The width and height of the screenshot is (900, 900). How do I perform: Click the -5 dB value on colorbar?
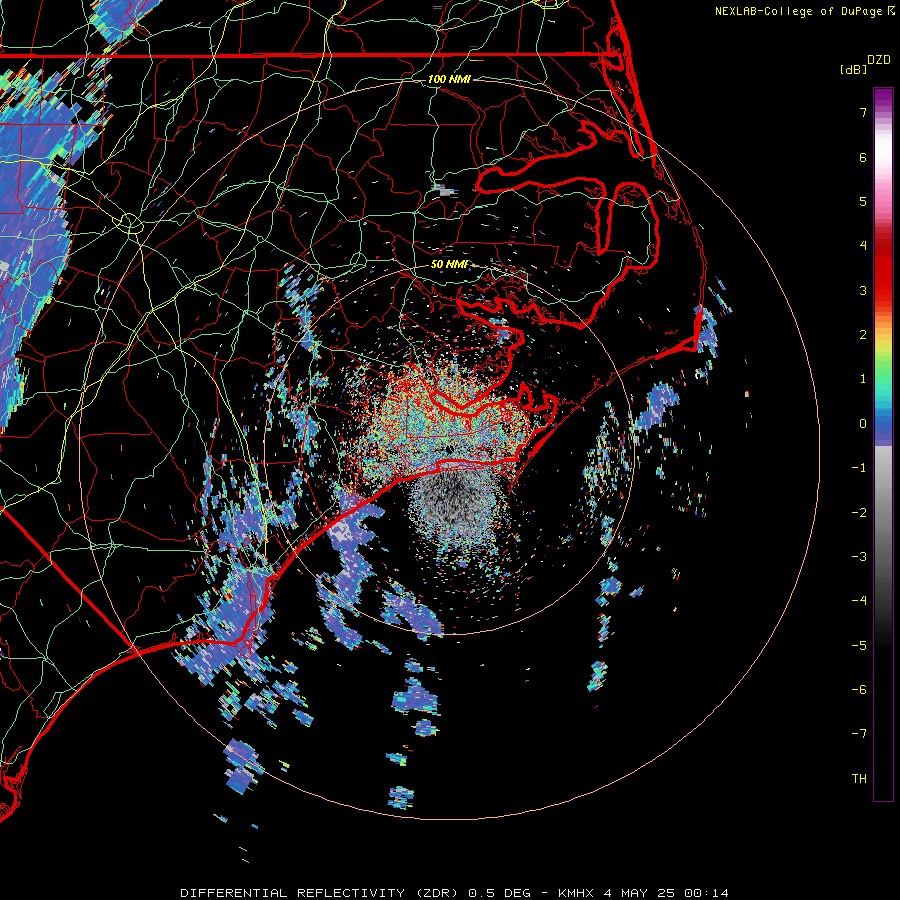(859, 646)
